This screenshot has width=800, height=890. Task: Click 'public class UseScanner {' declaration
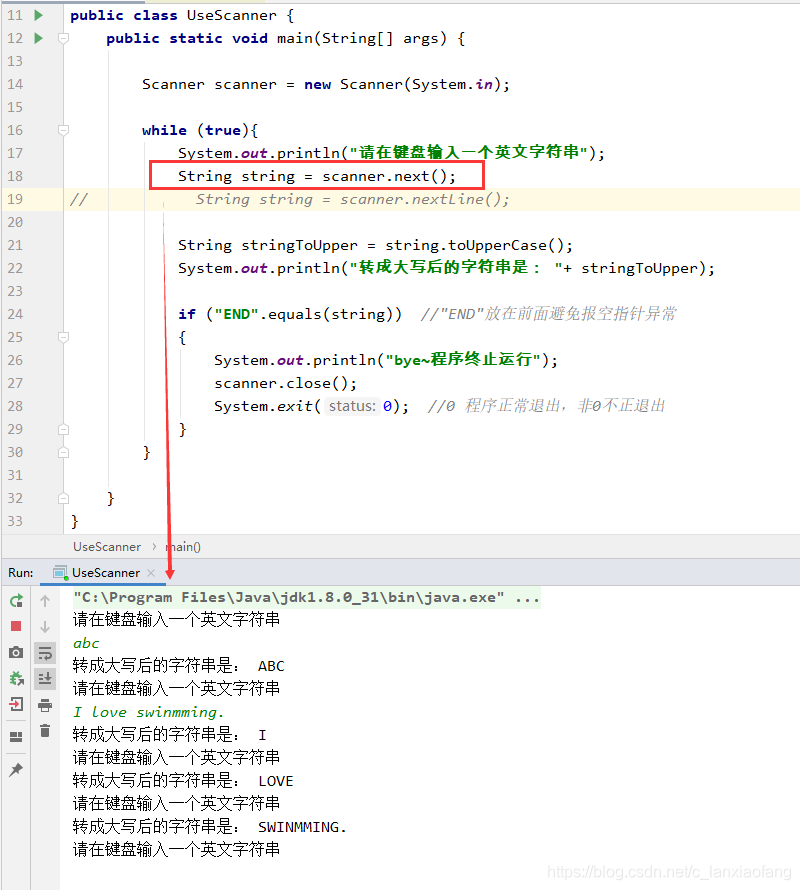(182, 15)
